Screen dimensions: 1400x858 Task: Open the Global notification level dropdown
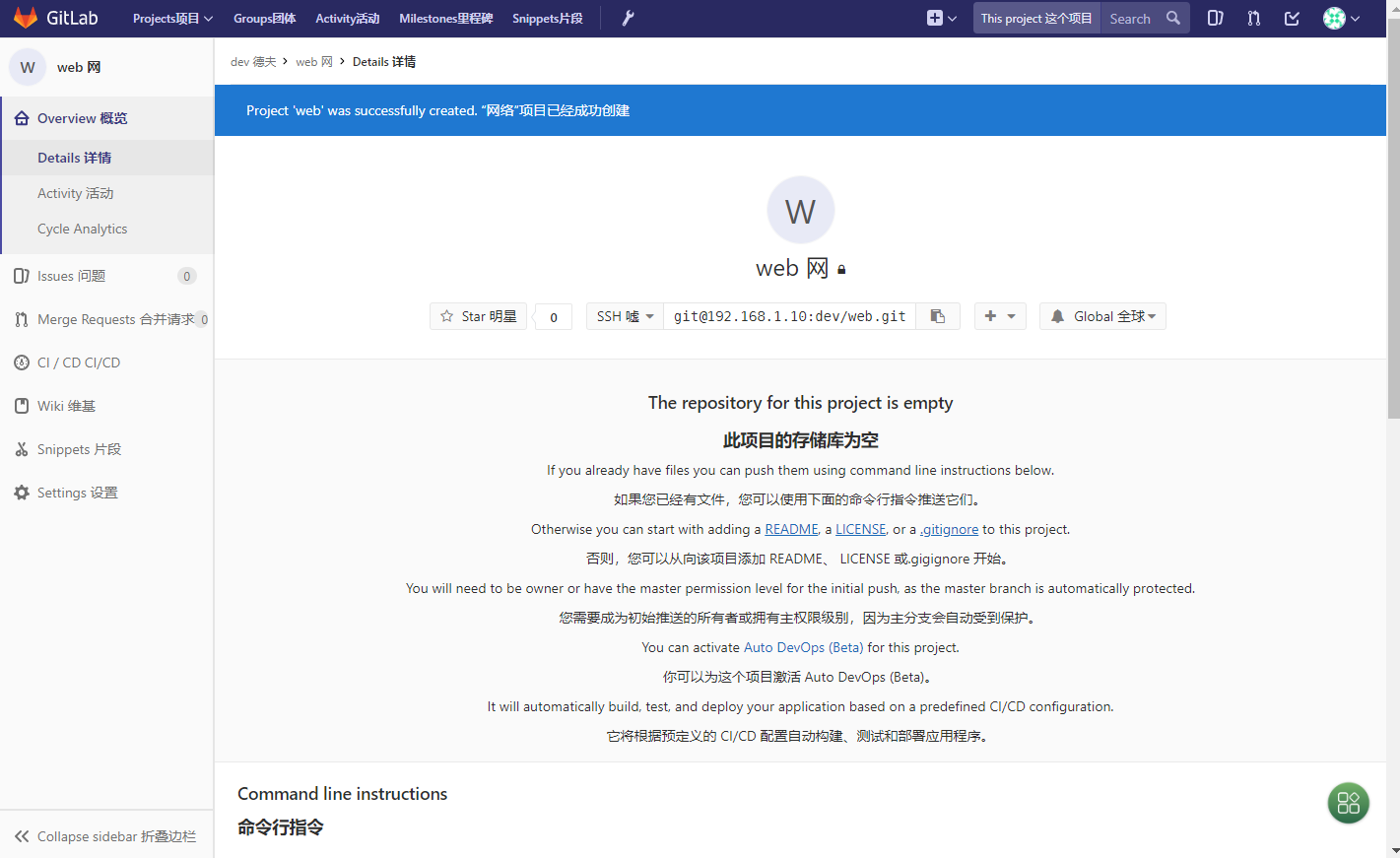[1102, 316]
